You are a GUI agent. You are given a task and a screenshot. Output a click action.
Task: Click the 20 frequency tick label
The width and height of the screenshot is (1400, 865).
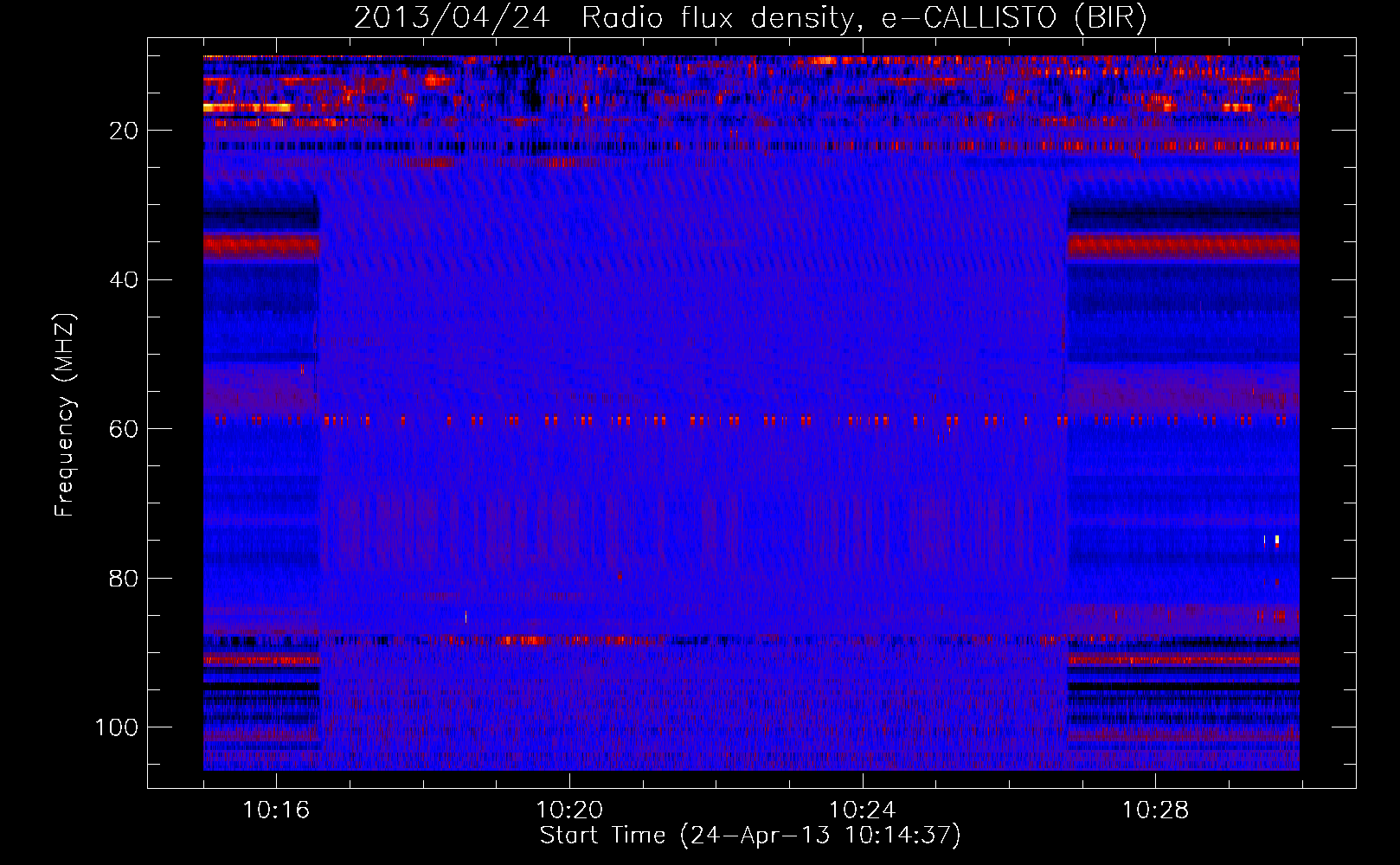[x=124, y=131]
